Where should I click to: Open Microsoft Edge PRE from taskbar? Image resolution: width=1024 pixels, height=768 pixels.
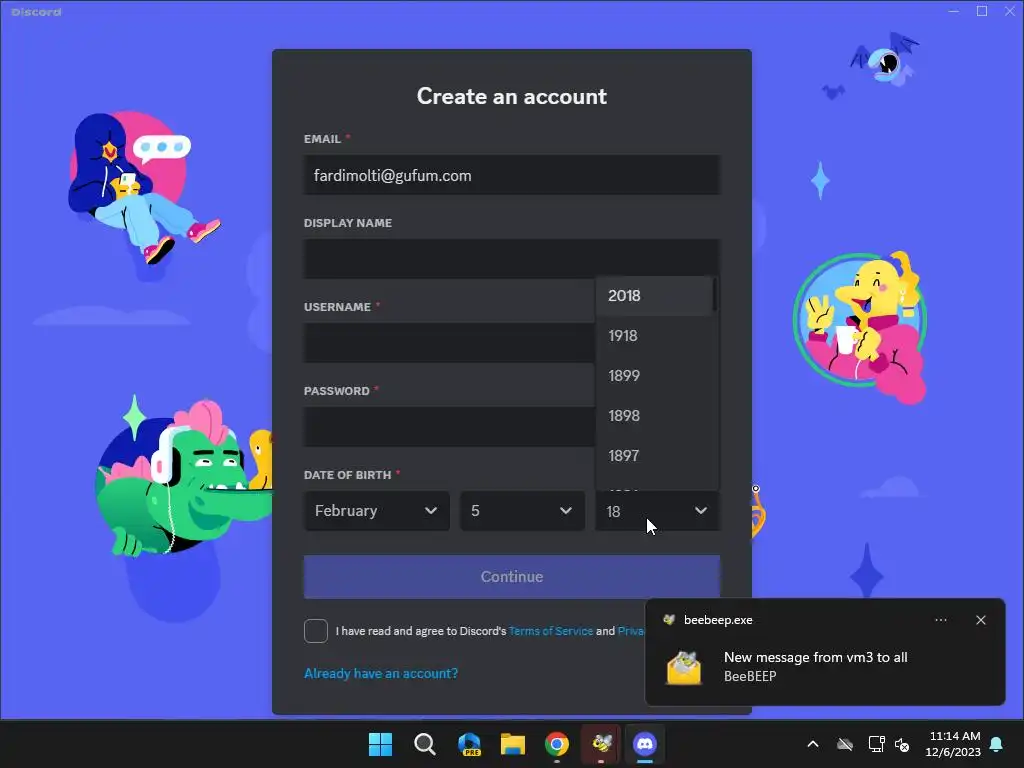click(469, 744)
